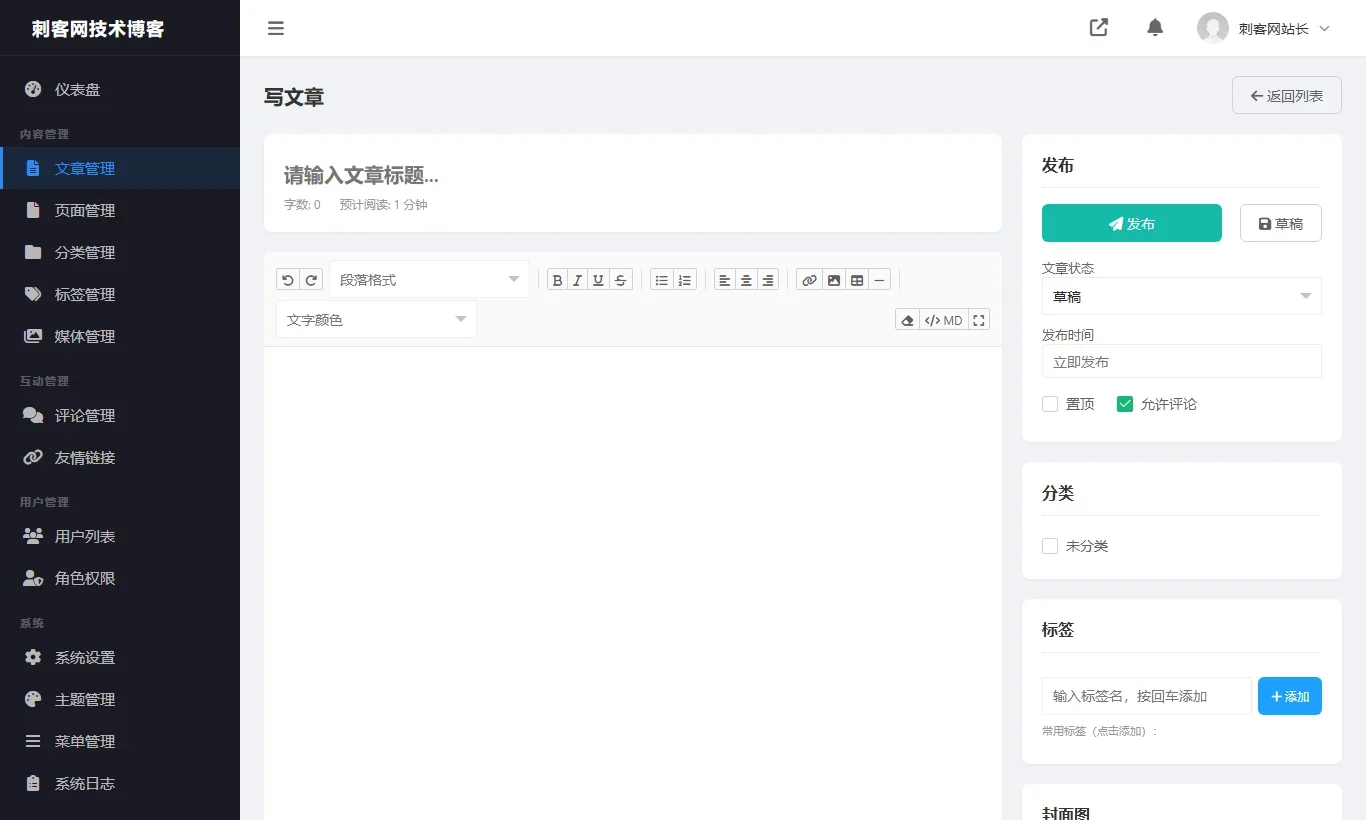The width and height of the screenshot is (1366, 820).
Task: Underline the selected text
Action: click(x=599, y=280)
